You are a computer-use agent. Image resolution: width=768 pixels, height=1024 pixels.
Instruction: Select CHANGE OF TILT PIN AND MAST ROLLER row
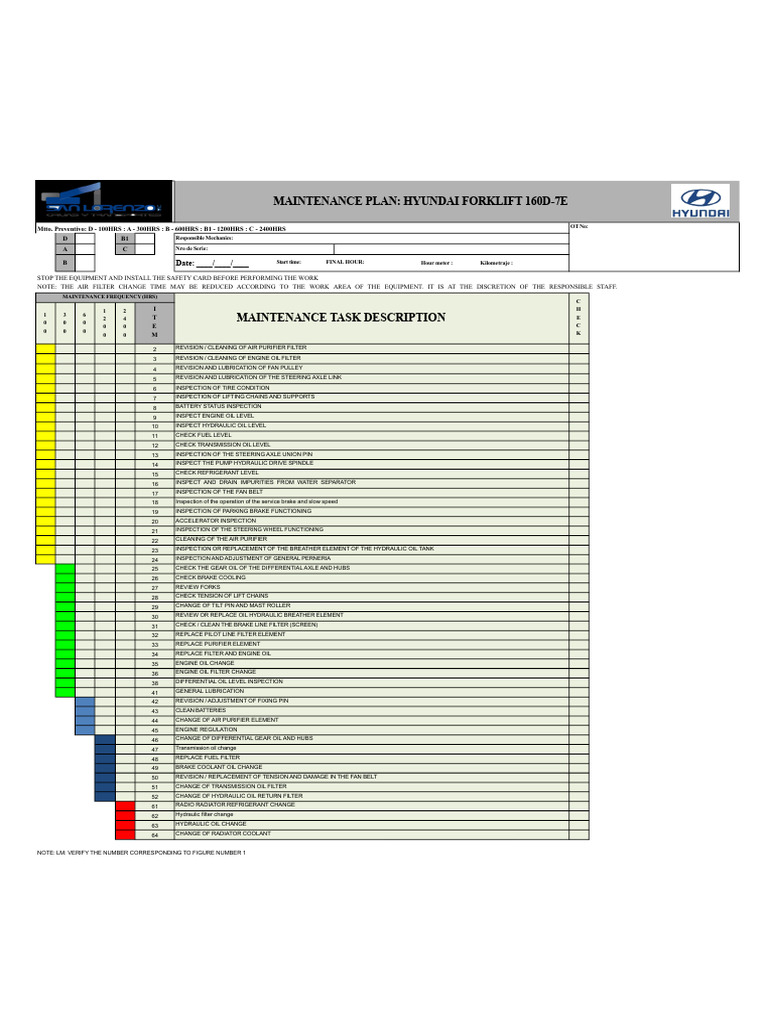coord(372,606)
